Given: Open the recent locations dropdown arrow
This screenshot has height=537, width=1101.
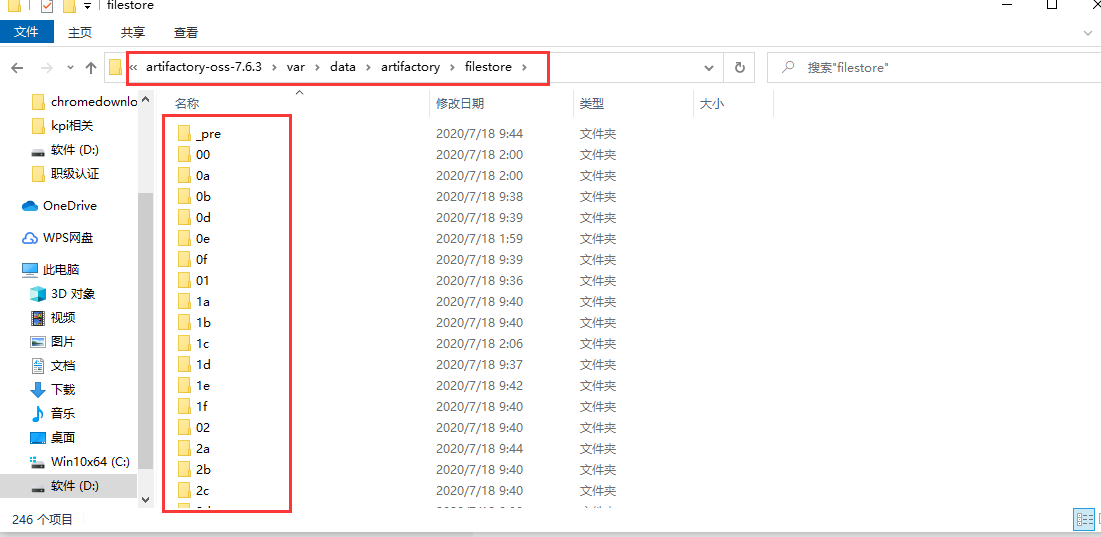Looking at the screenshot, I should coord(70,68).
